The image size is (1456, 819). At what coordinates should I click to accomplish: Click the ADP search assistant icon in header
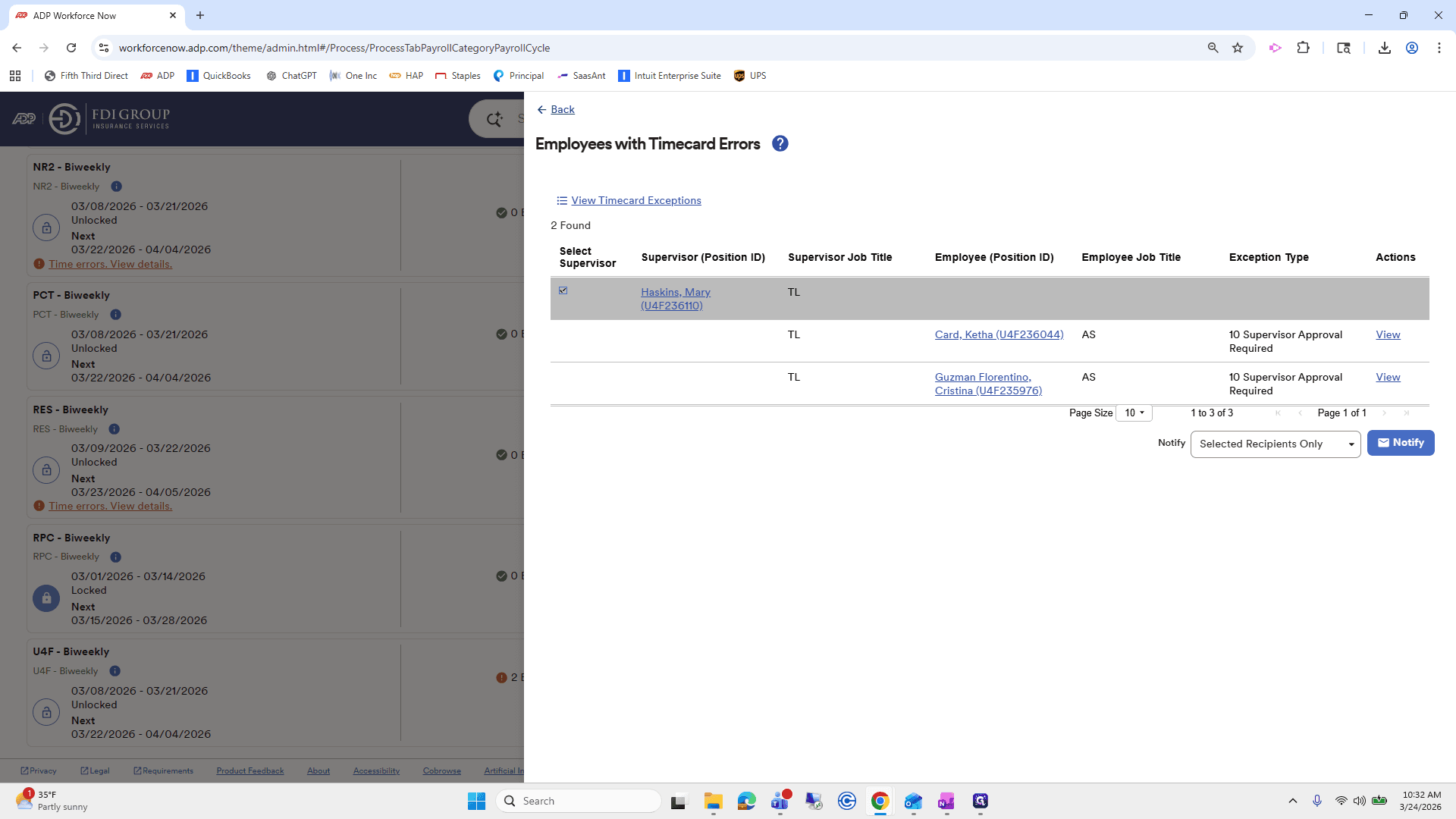(x=494, y=119)
